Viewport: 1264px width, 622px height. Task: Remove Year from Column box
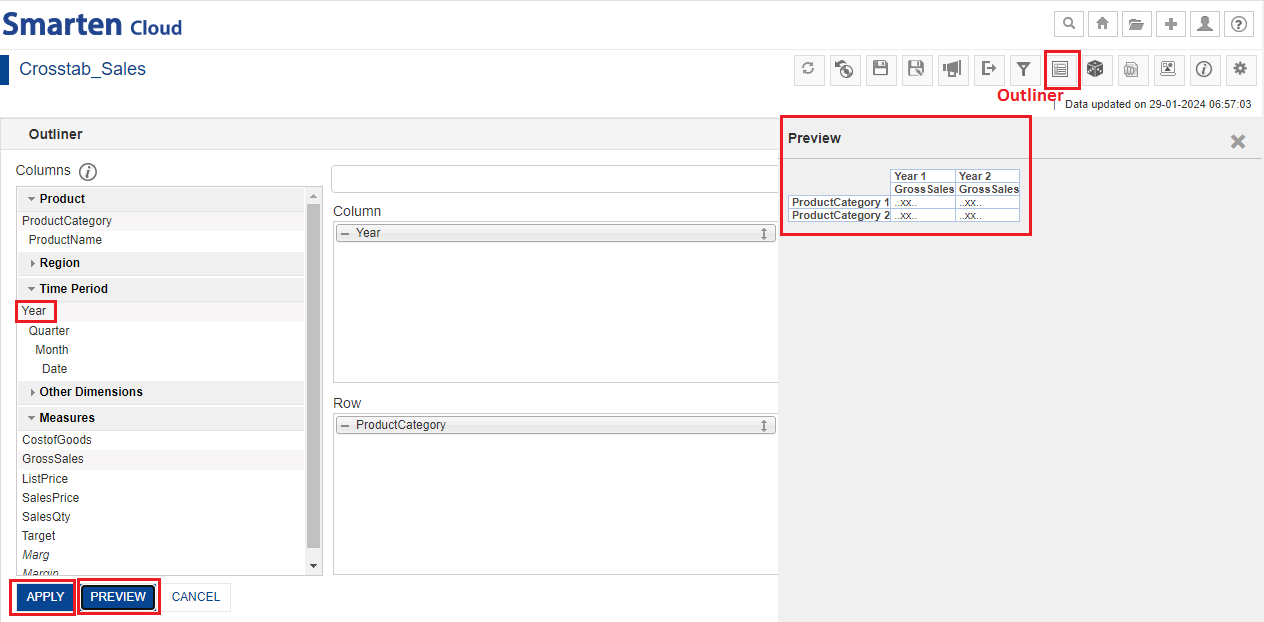click(x=345, y=233)
